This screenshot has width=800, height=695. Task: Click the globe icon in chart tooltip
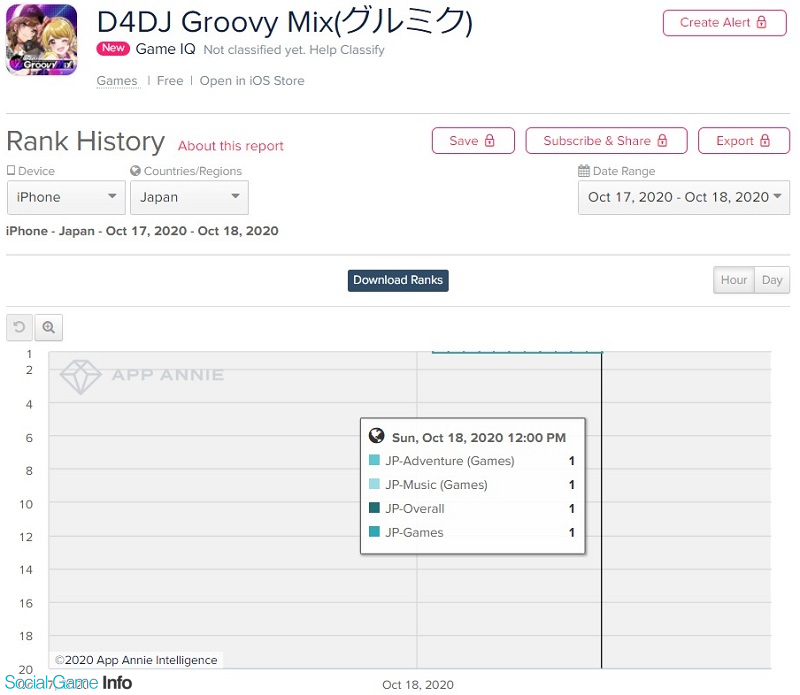coord(377,435)
